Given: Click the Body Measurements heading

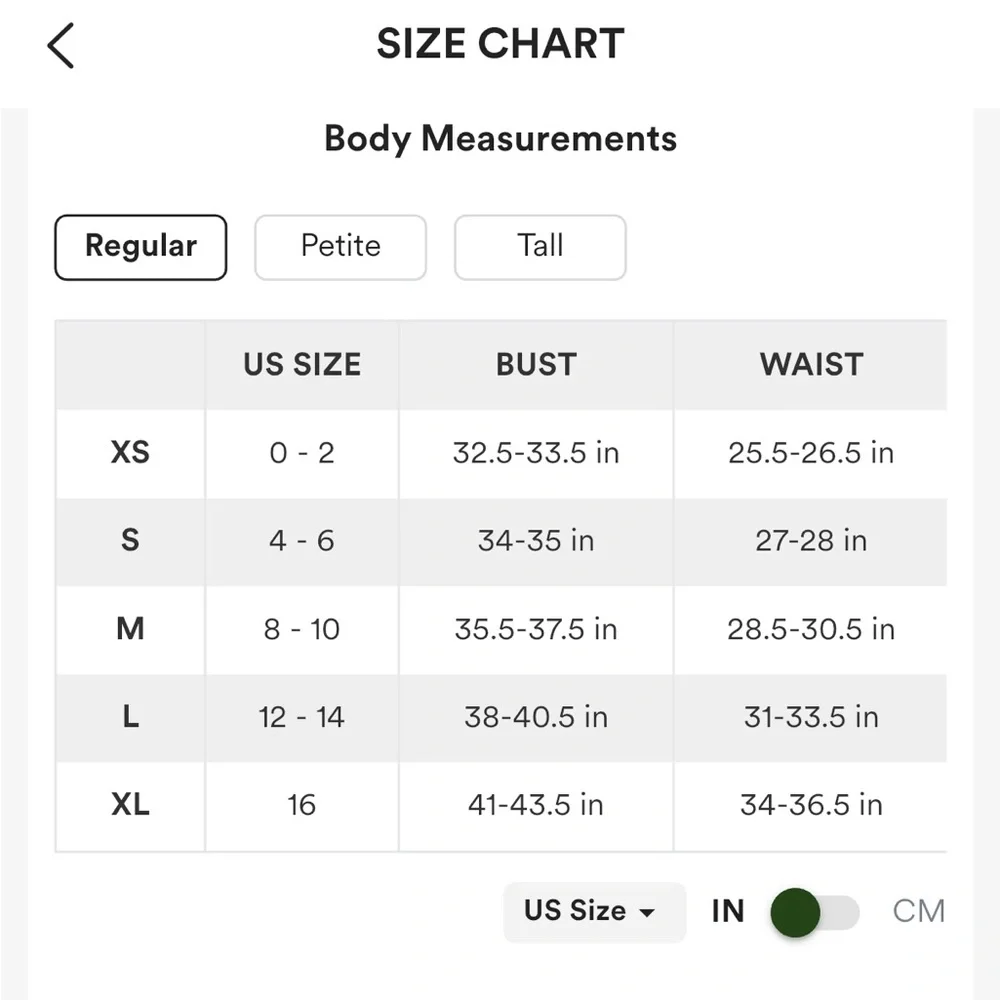Looking at the screenshot, I should tap(500, 139).
